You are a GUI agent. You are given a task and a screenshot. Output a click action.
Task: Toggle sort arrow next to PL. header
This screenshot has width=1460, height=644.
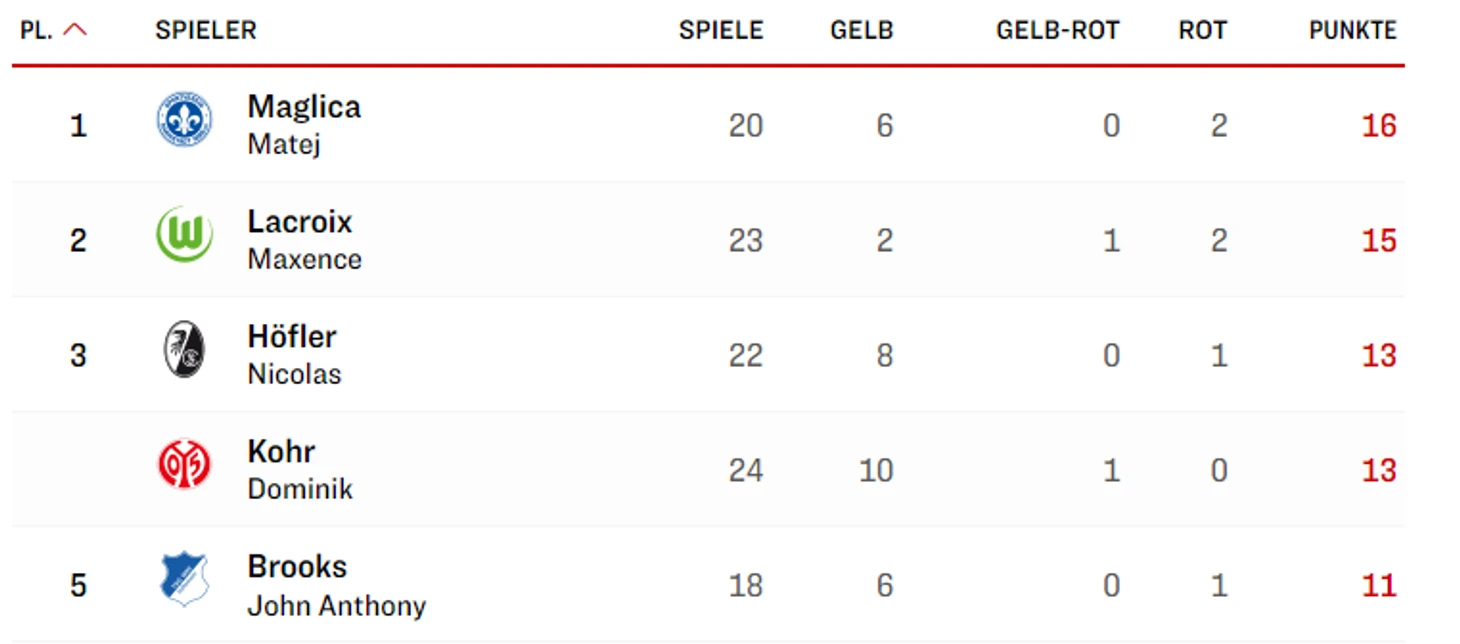(x=75, y=30)
